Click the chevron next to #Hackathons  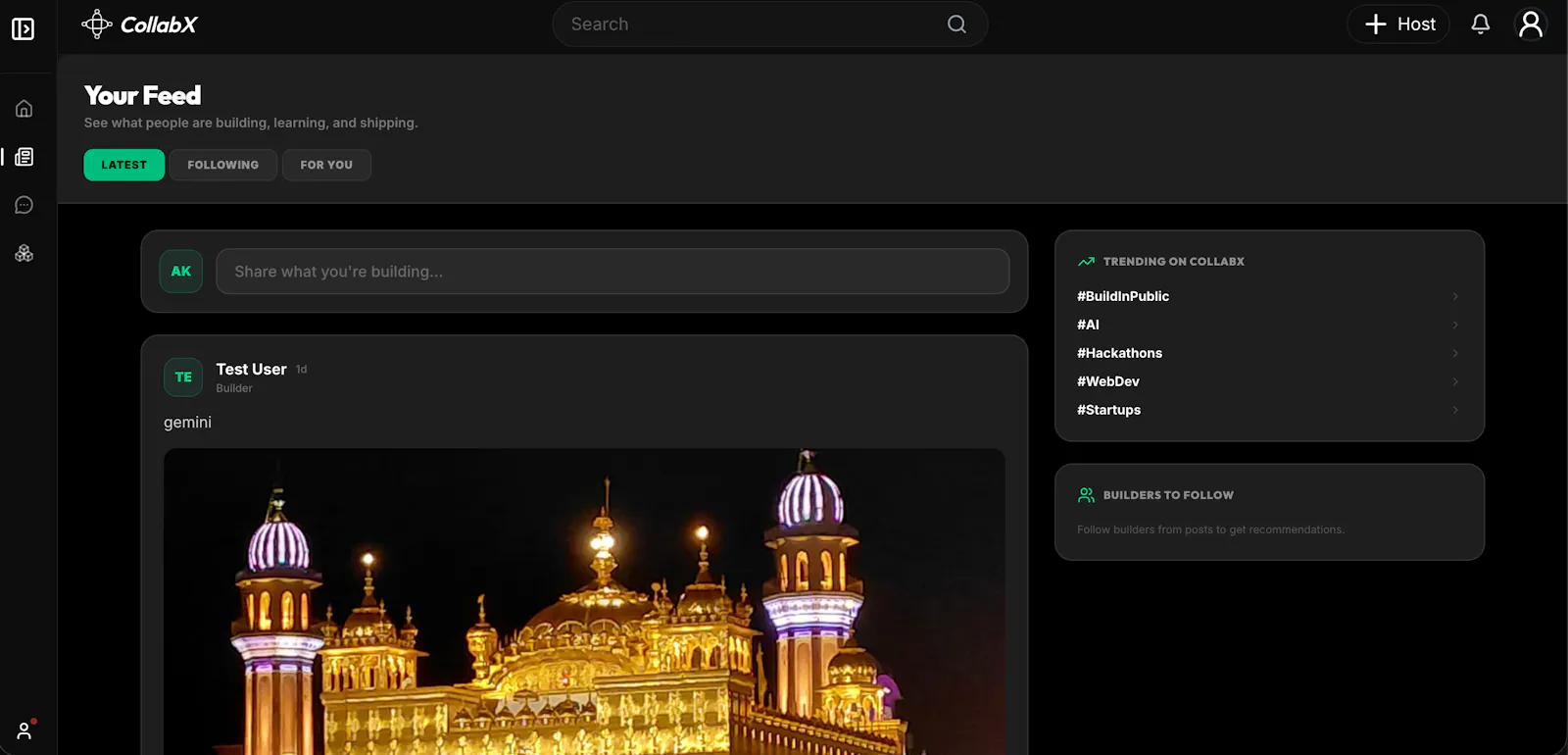1455,353
